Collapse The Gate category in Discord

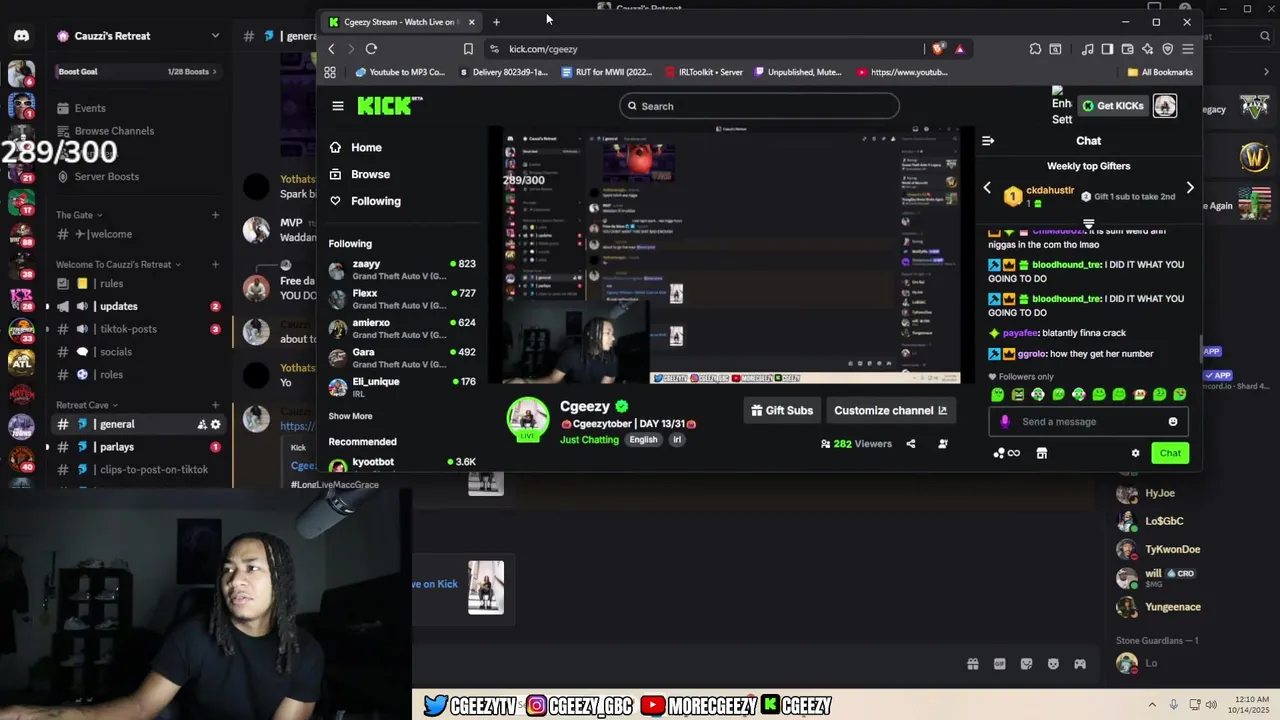click(79, 215)
